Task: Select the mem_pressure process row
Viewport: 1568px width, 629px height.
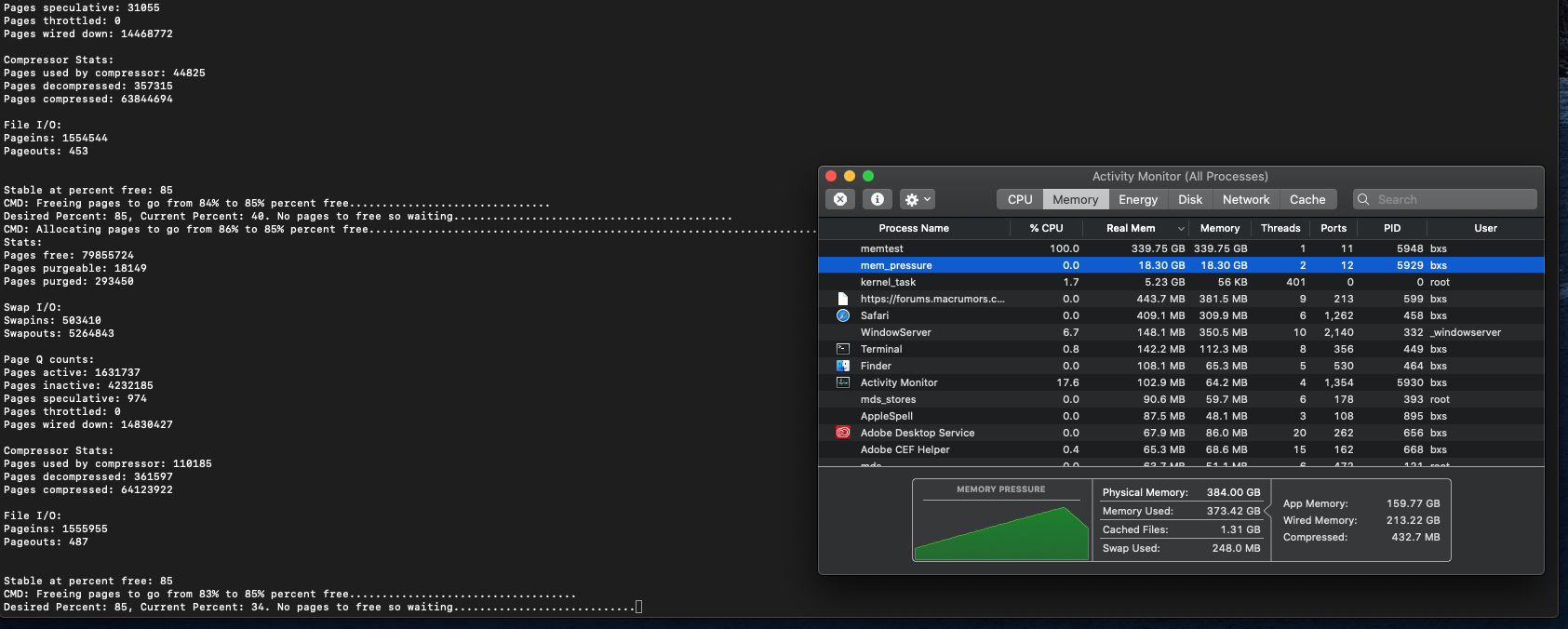Action: pyautogui.click(x=1181, y=265)
